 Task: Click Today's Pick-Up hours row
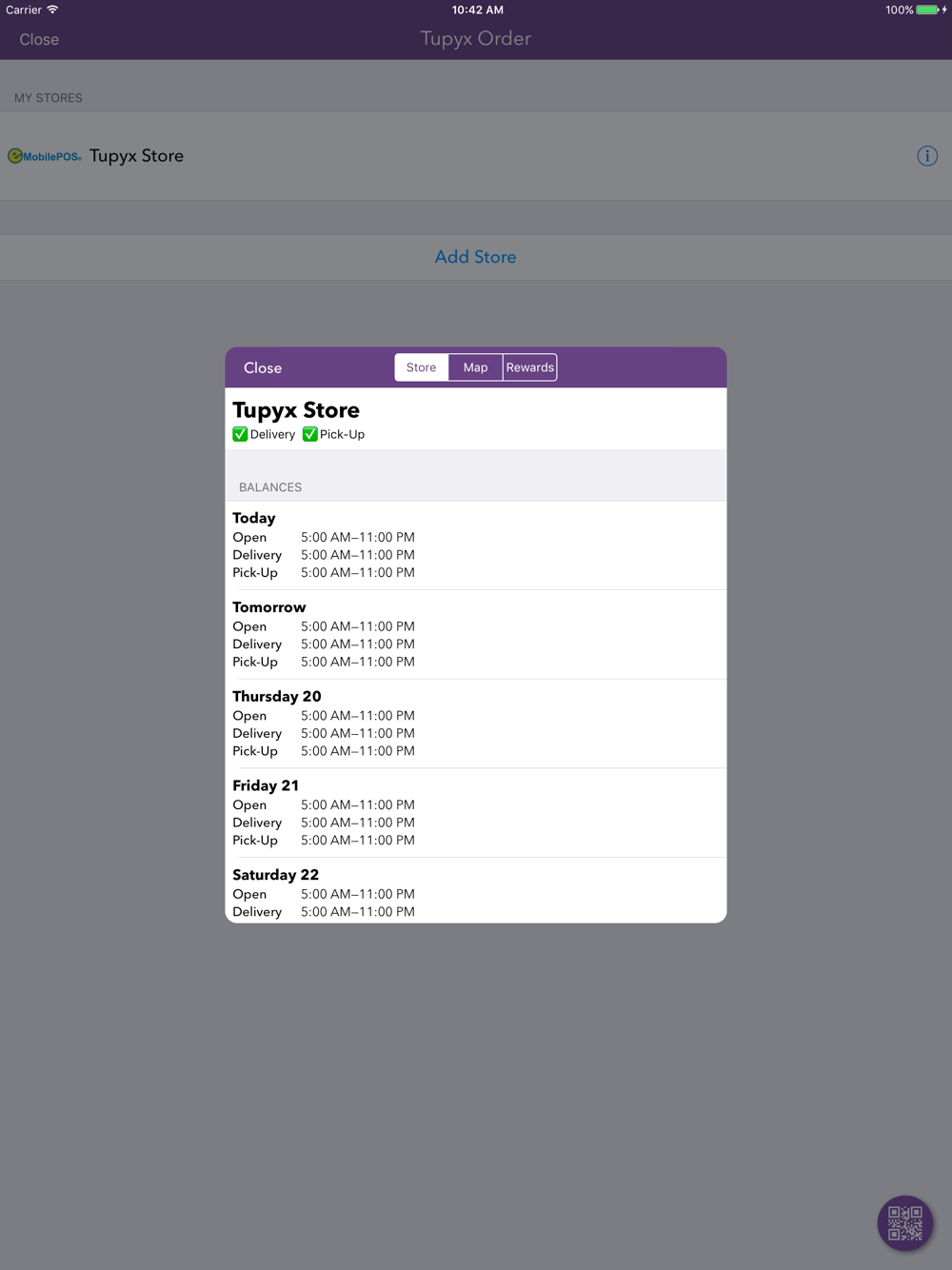coord(324,573)
